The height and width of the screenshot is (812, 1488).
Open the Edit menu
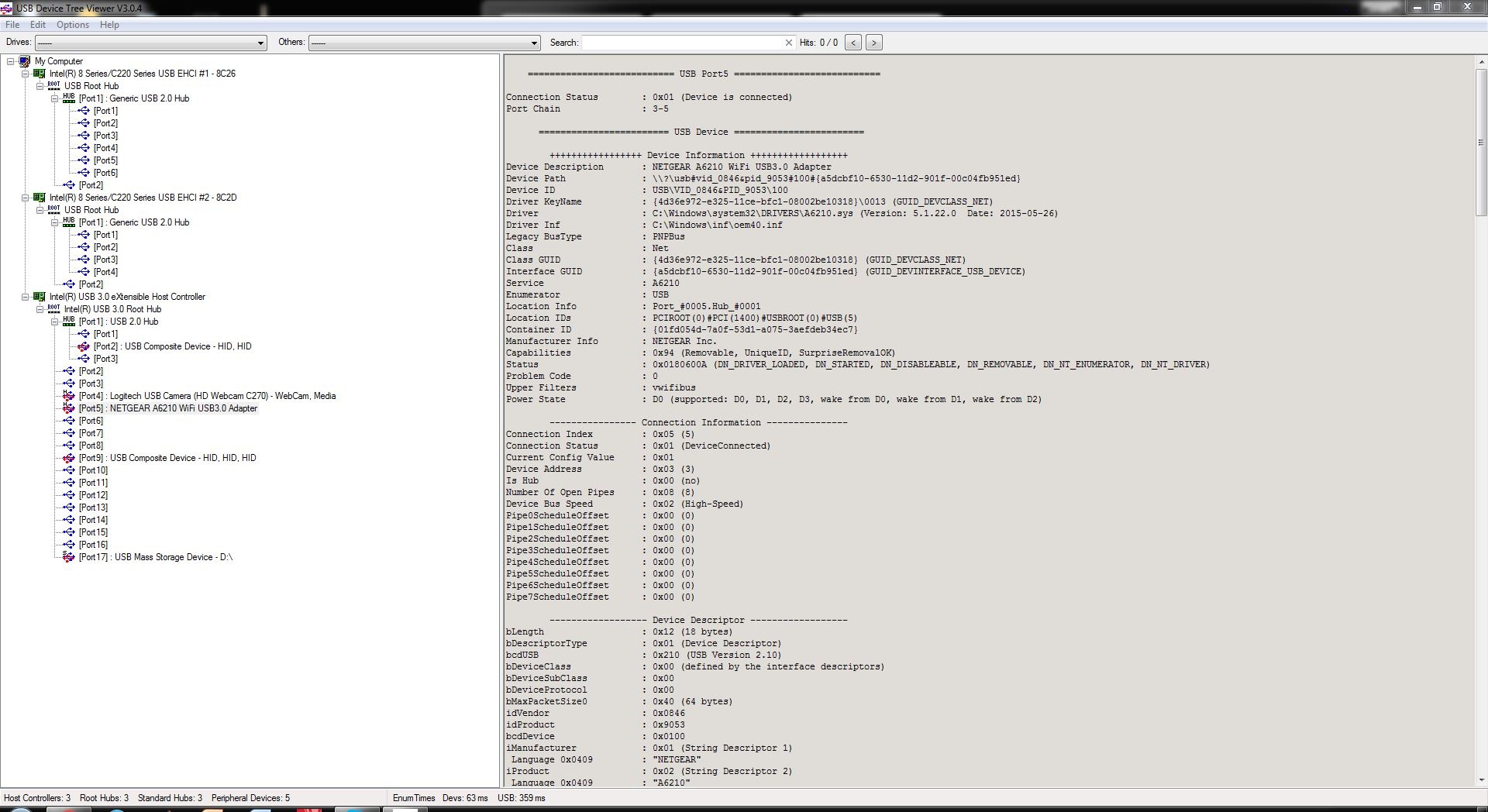pos(38,25)
